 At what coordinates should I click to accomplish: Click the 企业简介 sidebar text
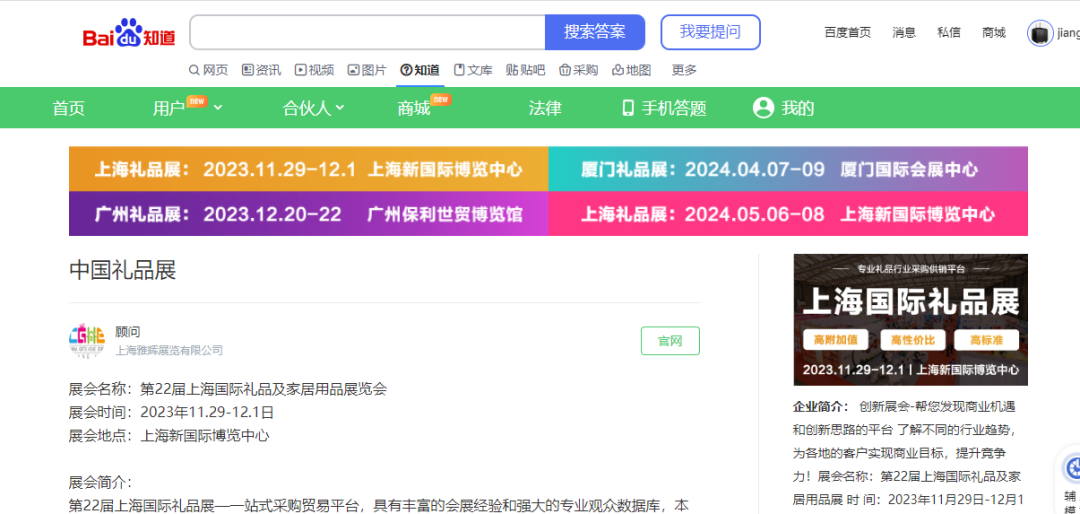[821, 407]
